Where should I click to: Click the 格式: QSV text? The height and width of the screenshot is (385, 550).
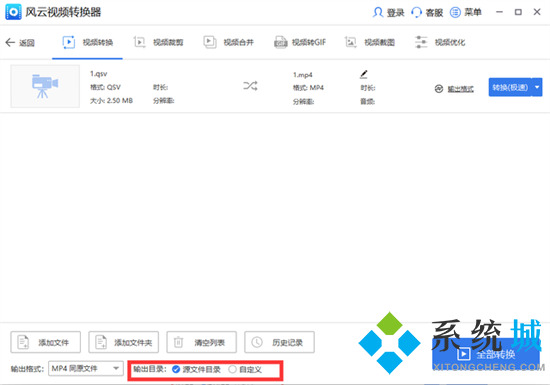coord(105,87)
